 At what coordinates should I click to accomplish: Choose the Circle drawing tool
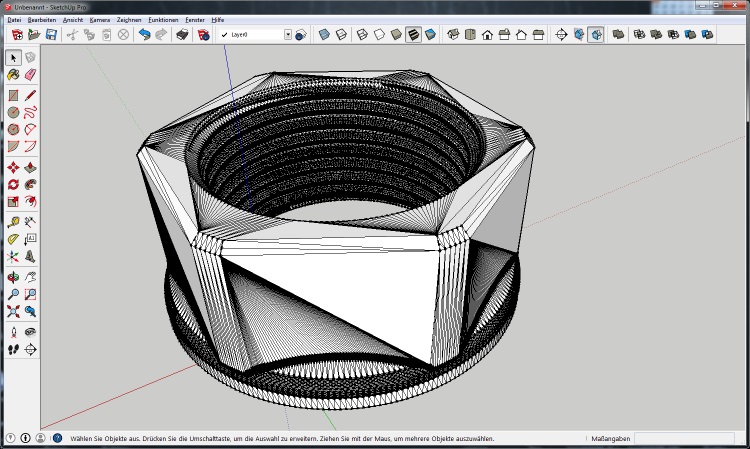[13, 112]
